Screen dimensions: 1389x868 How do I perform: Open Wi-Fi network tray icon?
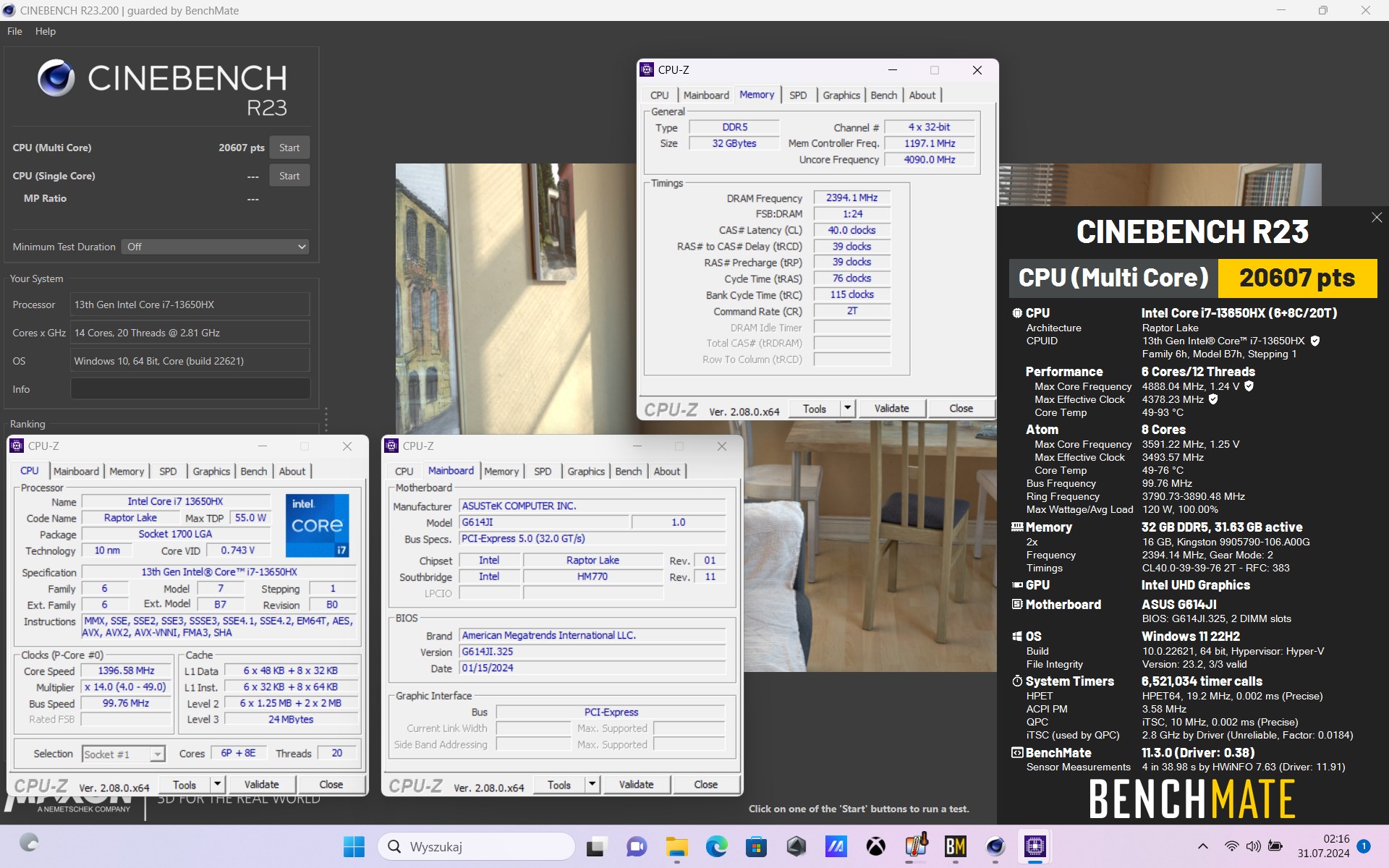point(1231,846)
